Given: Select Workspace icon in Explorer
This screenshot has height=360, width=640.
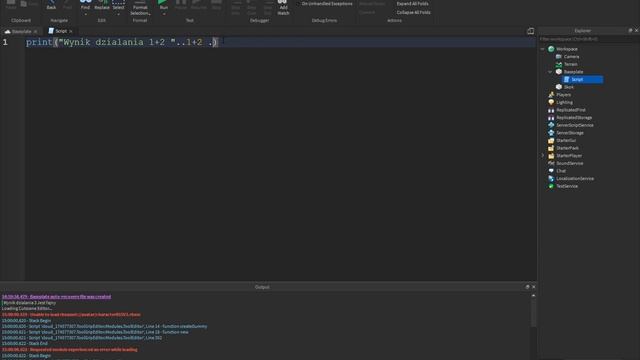Looking at the screenshot, I should (551, 49).
